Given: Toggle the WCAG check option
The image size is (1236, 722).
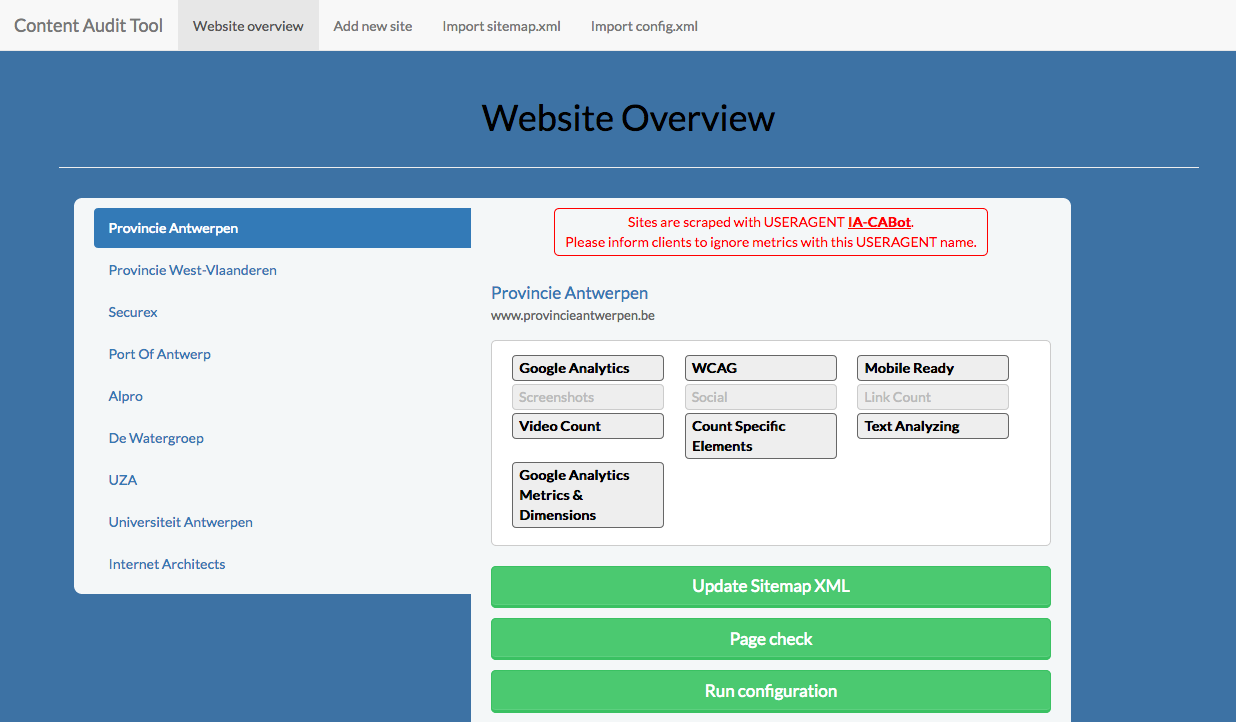Looking at the screenshot, I should click(760, 368).
